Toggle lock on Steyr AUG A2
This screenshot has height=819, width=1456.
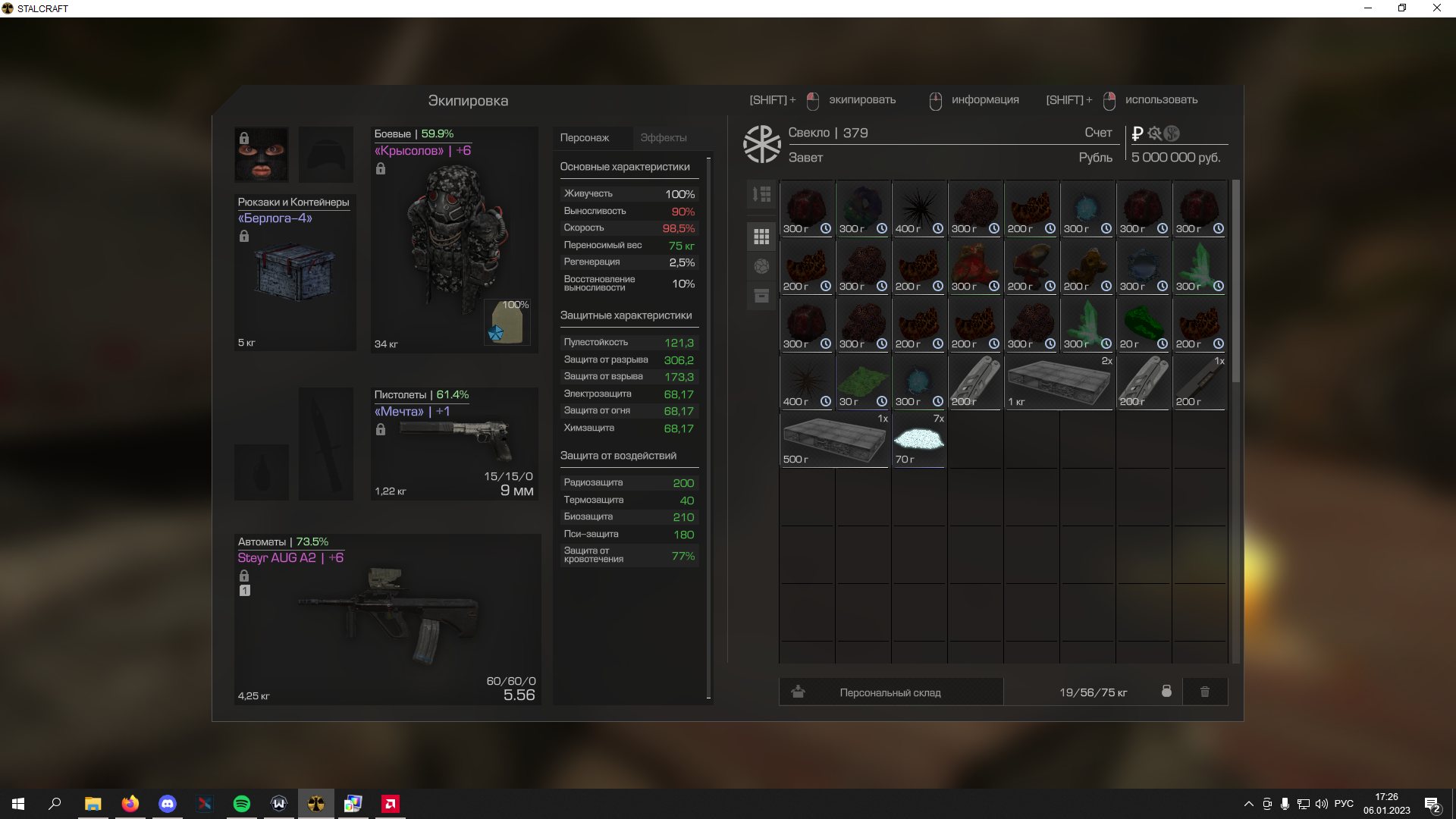click(x=244, y=576)
